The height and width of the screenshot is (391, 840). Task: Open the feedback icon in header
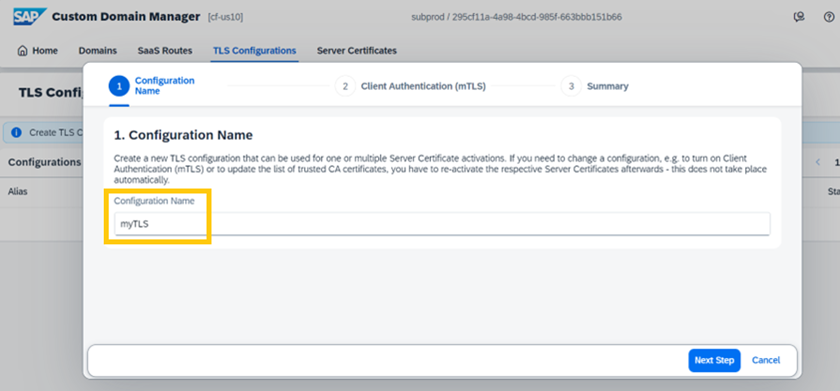click(799, 17)
